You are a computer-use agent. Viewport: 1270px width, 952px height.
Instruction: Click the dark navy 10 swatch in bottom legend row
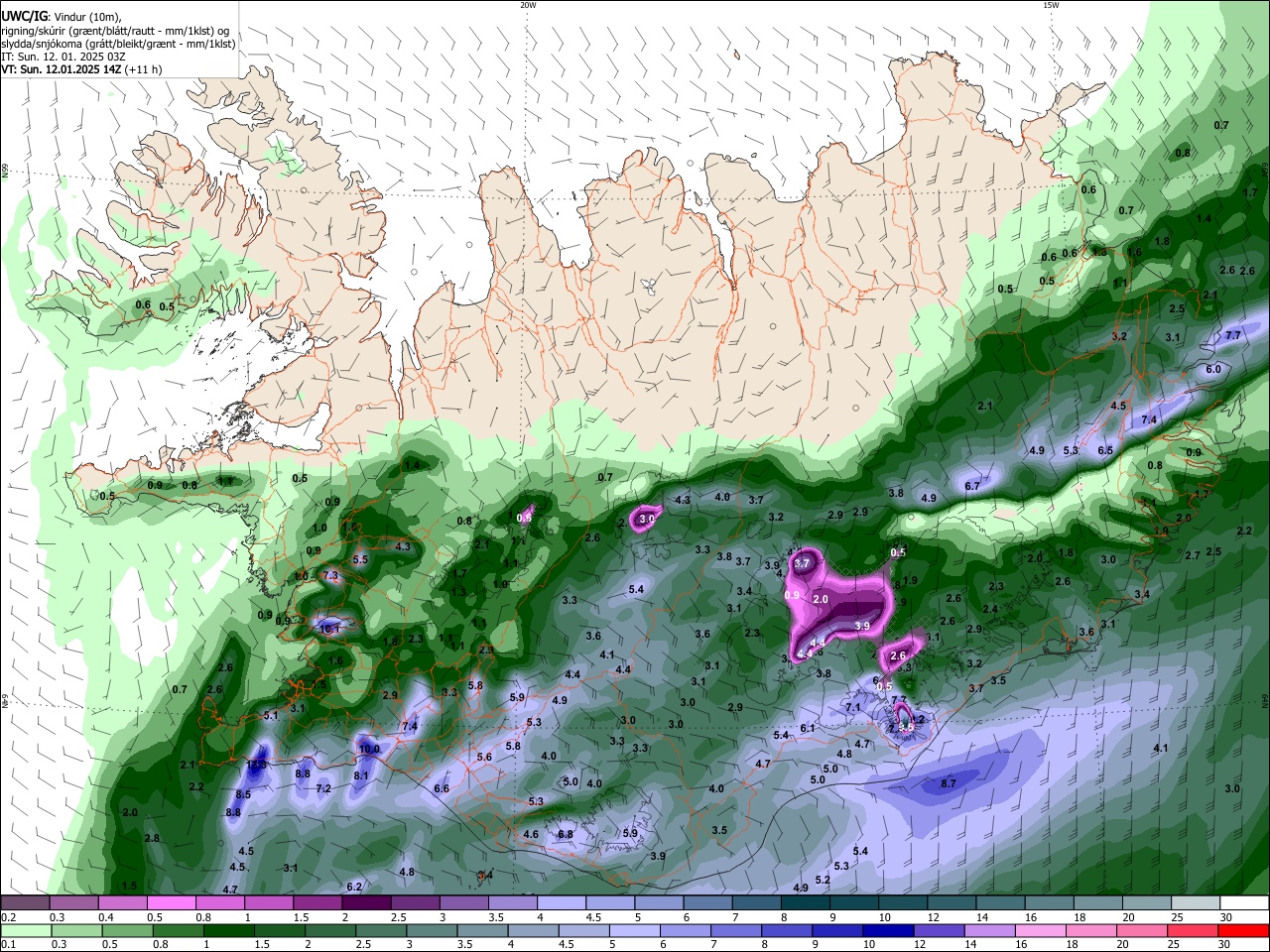coord(887,930)
